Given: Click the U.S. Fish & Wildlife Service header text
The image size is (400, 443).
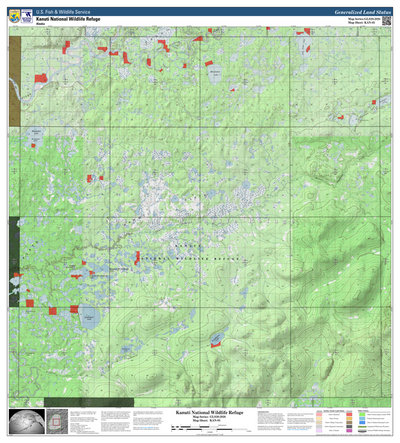Looking at the screenshot, I should (63, 12).
